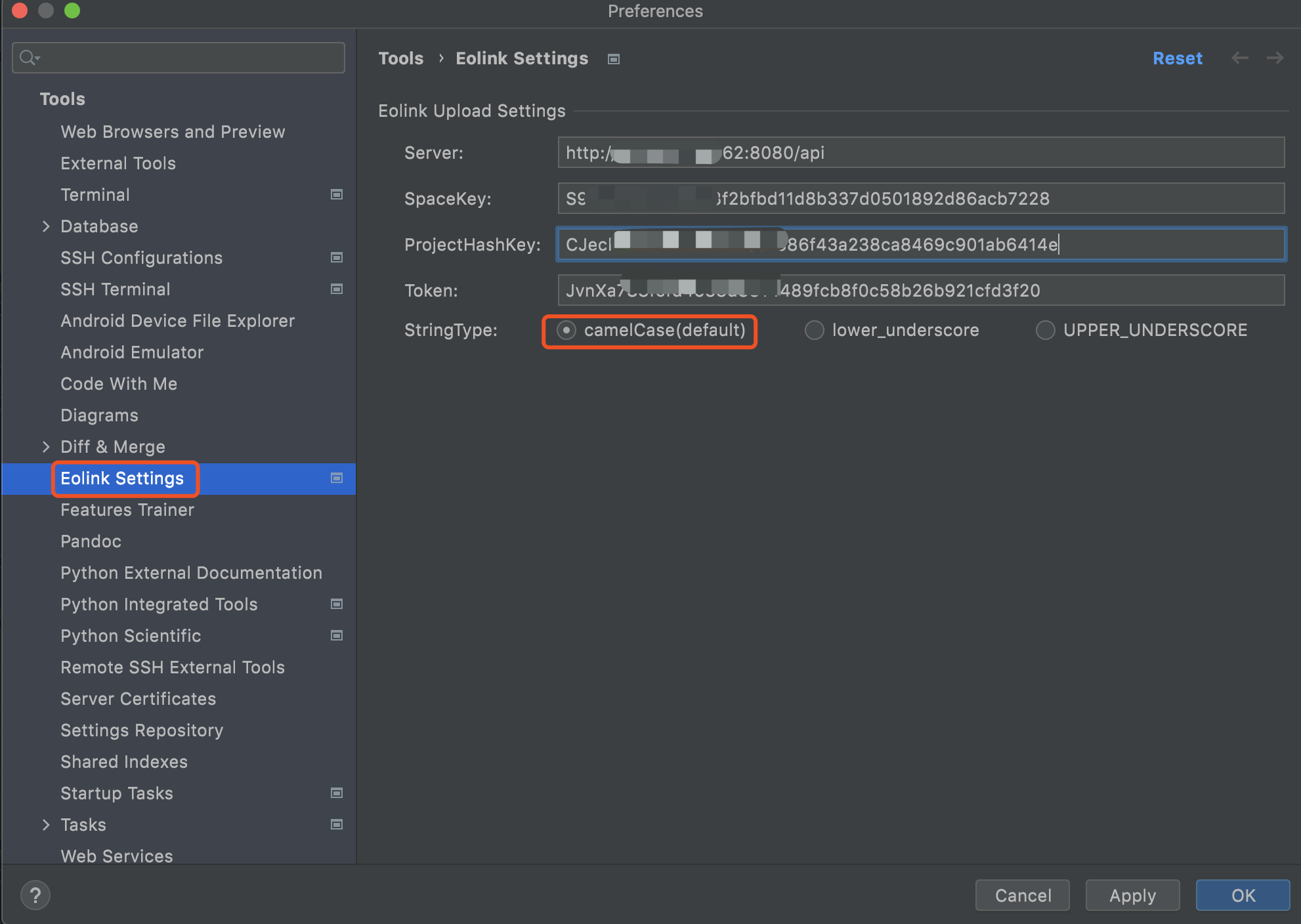The image size is (1301, 924).
Task: Open Settings Repository page
Action: (x=142, y=730)
